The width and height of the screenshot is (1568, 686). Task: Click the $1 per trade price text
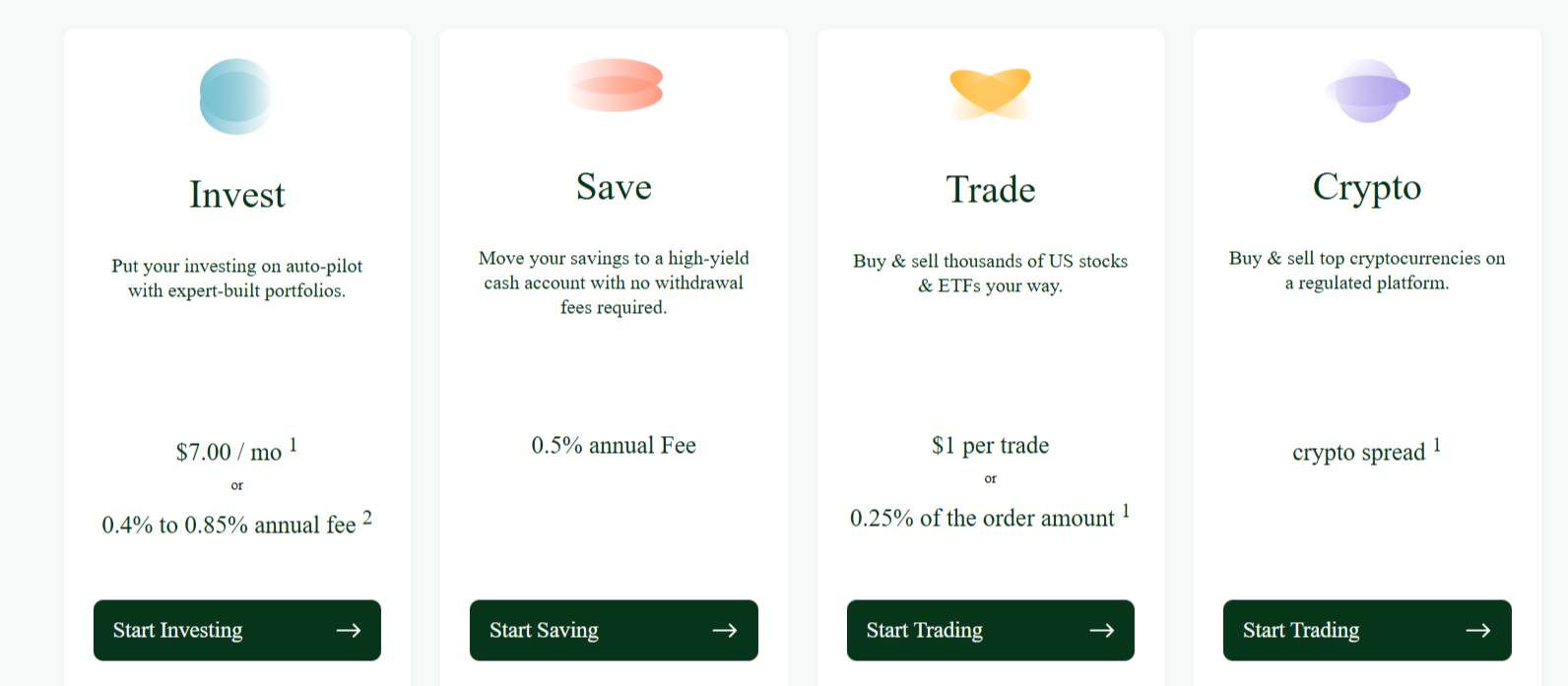(991, 446)
